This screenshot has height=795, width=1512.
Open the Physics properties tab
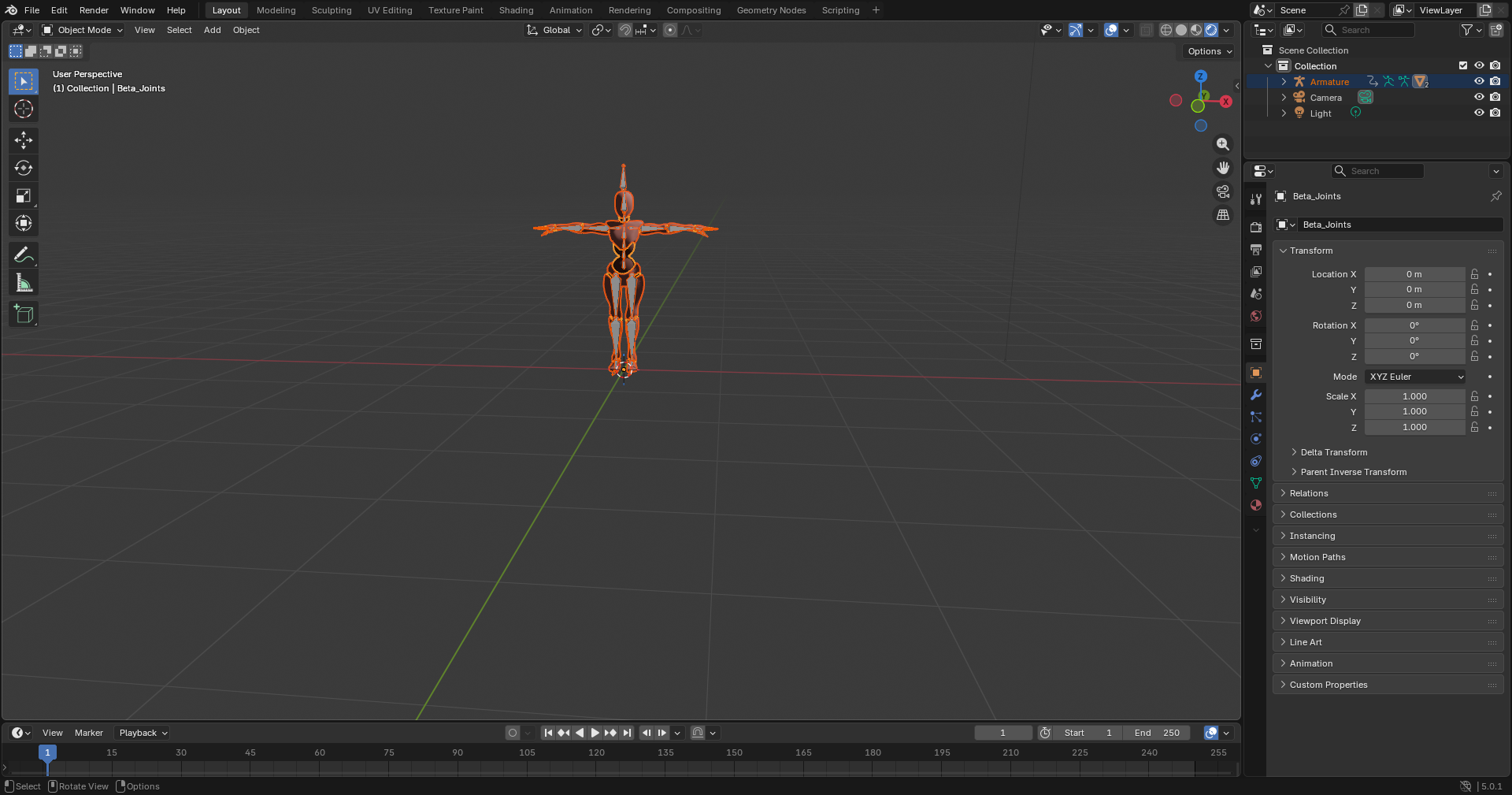[x=1256, y=439]
